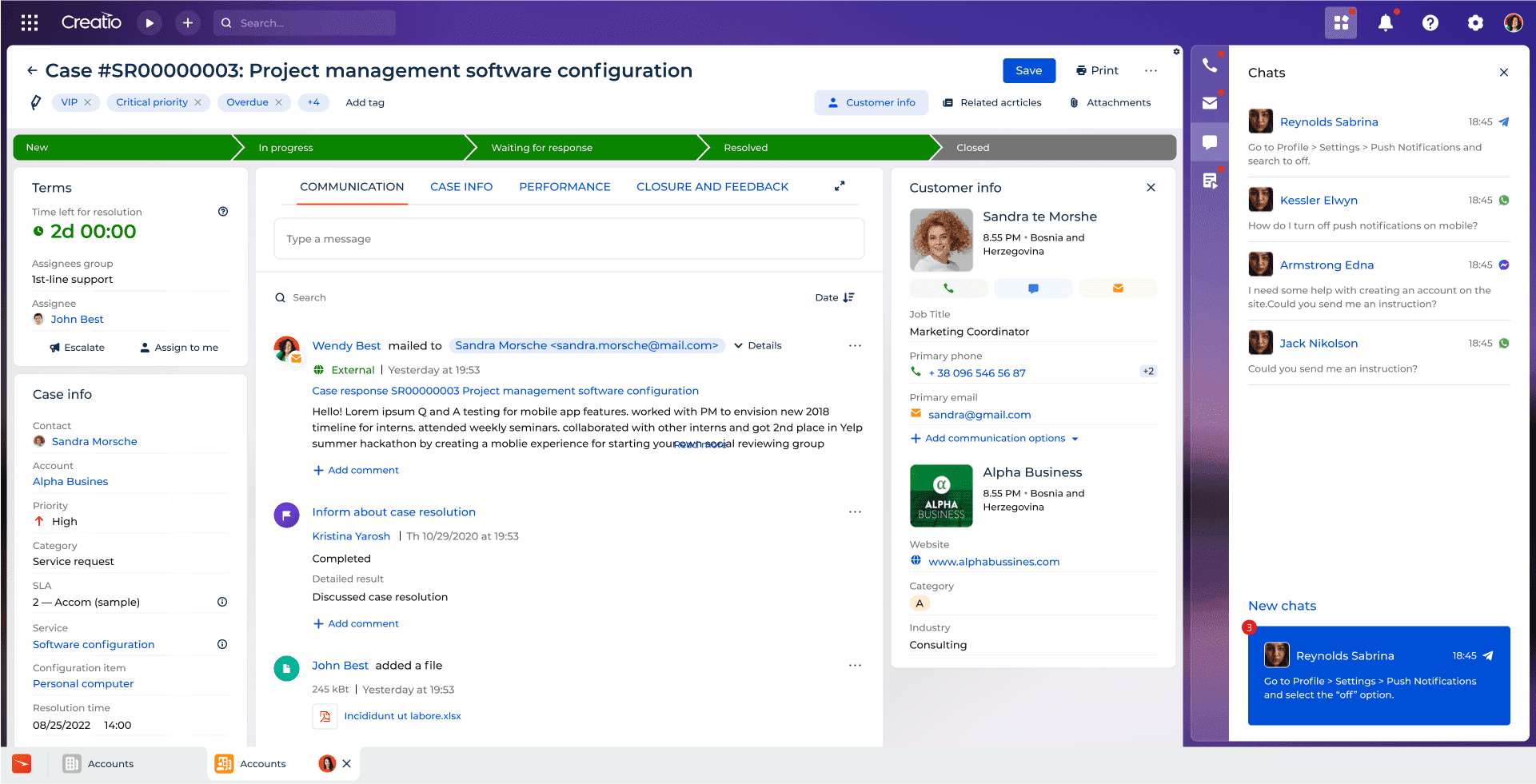Switch to the CASE INFO tab
Viewport: 1536px width, 784px height.
(461, 187)
